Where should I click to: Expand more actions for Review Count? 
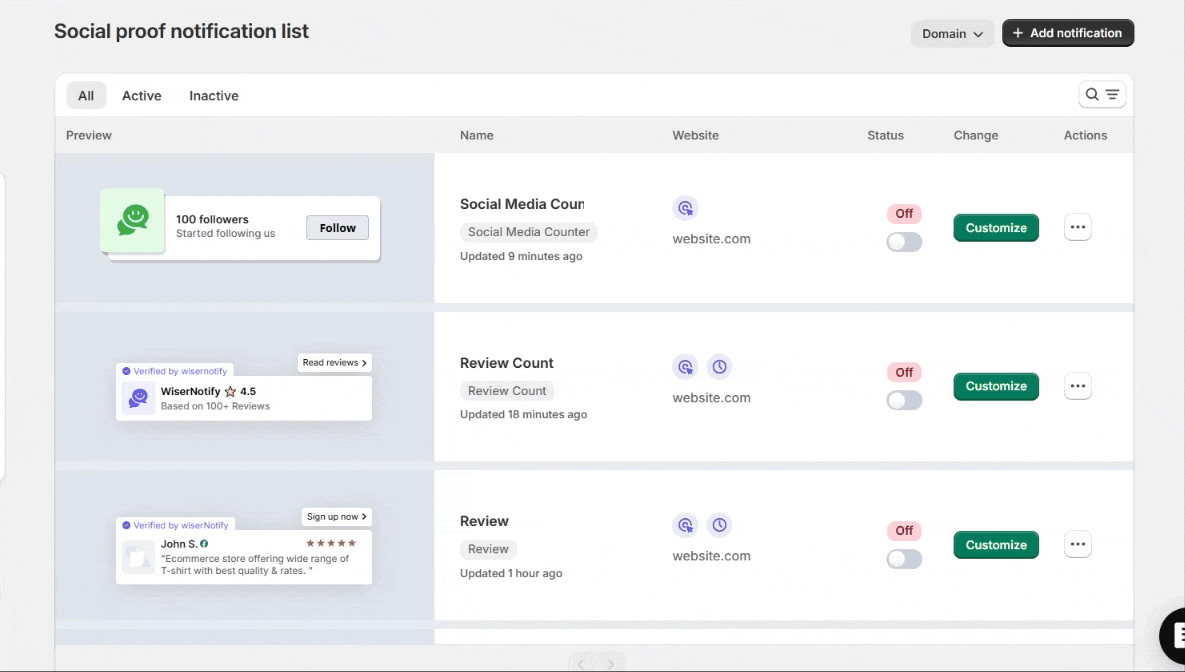point(1077,386)
